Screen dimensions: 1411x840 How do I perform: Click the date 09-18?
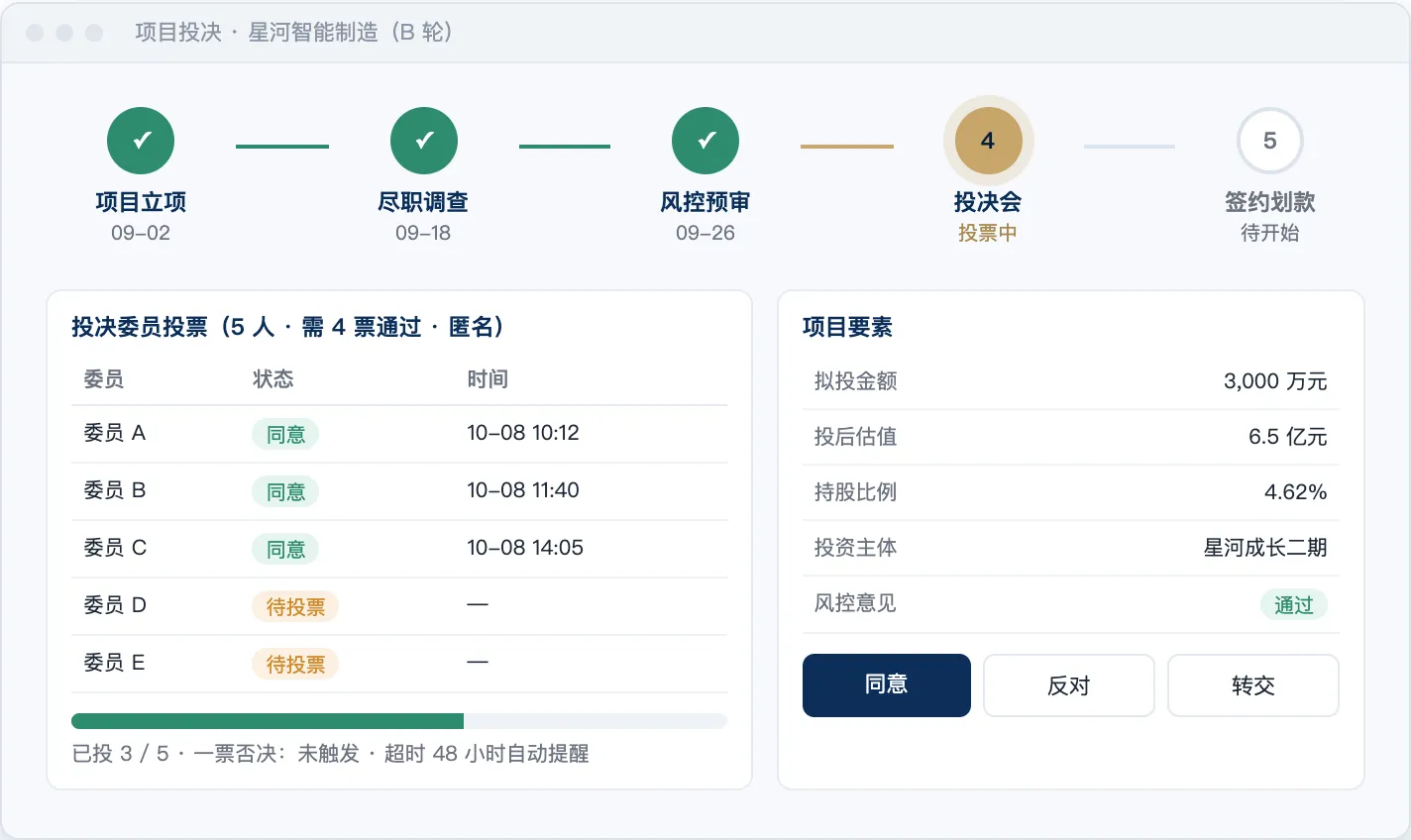[x=423, y=233]
